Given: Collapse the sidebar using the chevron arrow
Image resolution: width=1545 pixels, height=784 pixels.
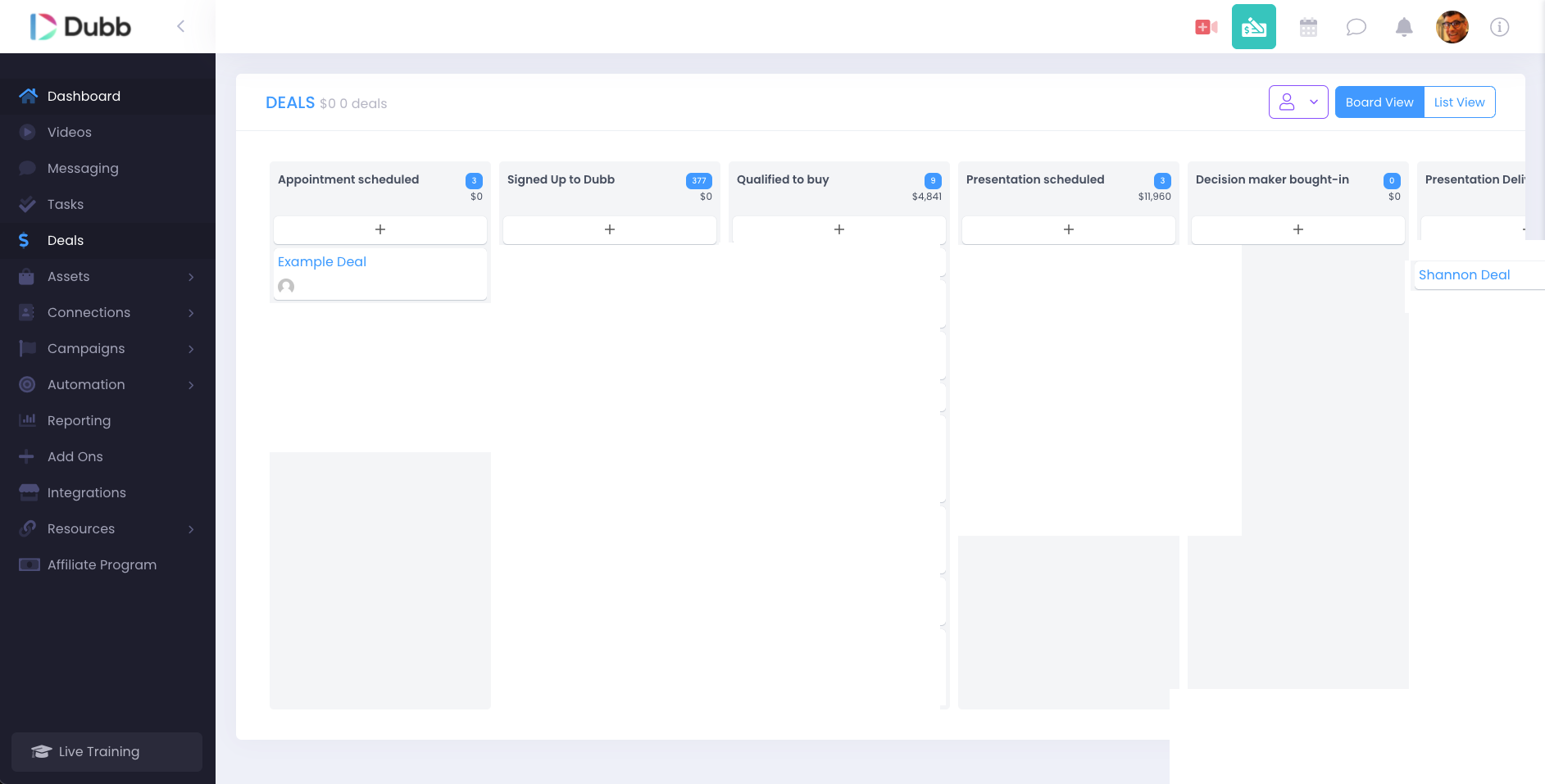Looking at the screenshot, I should coord(180,25).
